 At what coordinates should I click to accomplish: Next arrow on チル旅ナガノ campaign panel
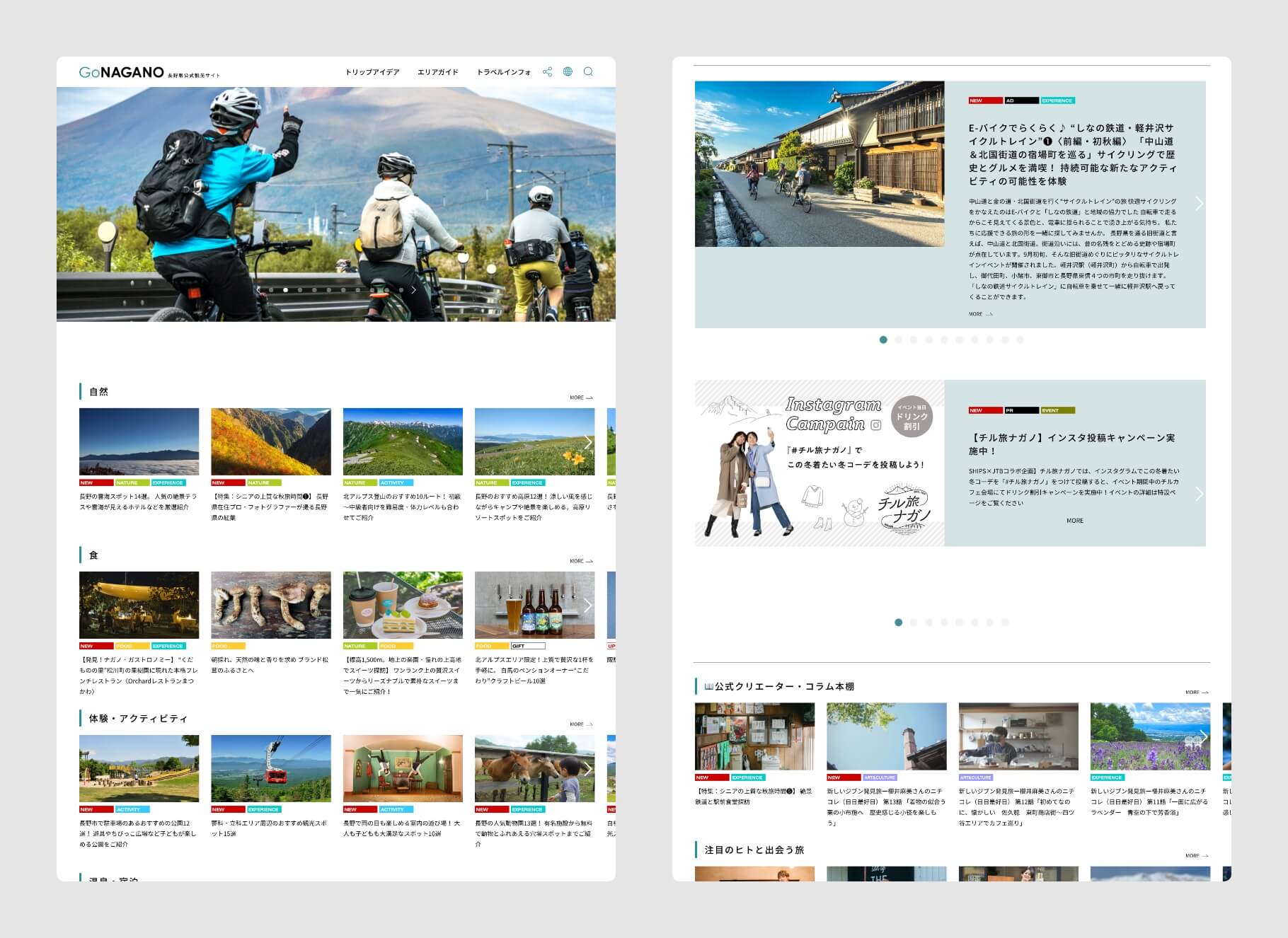click(1199, 494)
